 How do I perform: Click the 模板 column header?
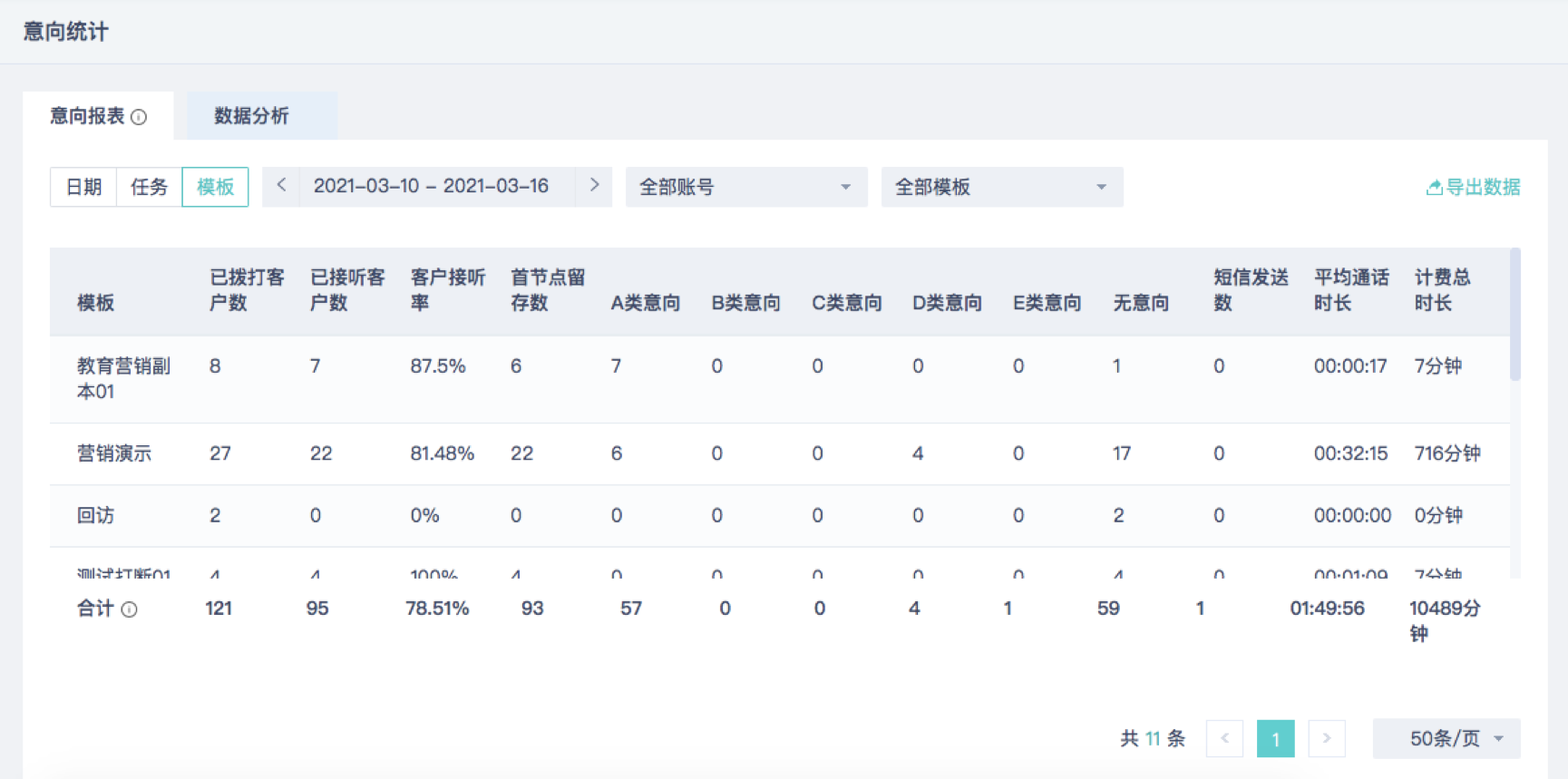point(96,303)
